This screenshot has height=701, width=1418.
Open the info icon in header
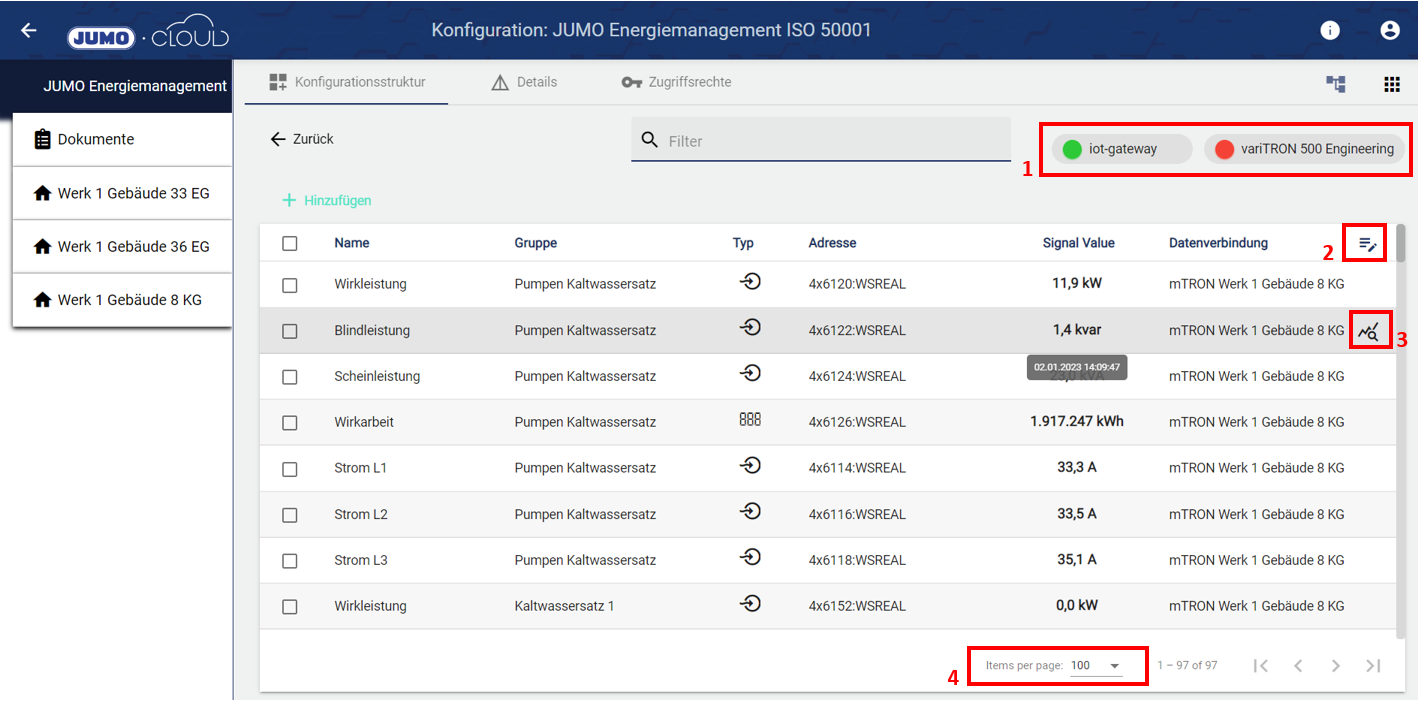click(x=1329, y=30)
